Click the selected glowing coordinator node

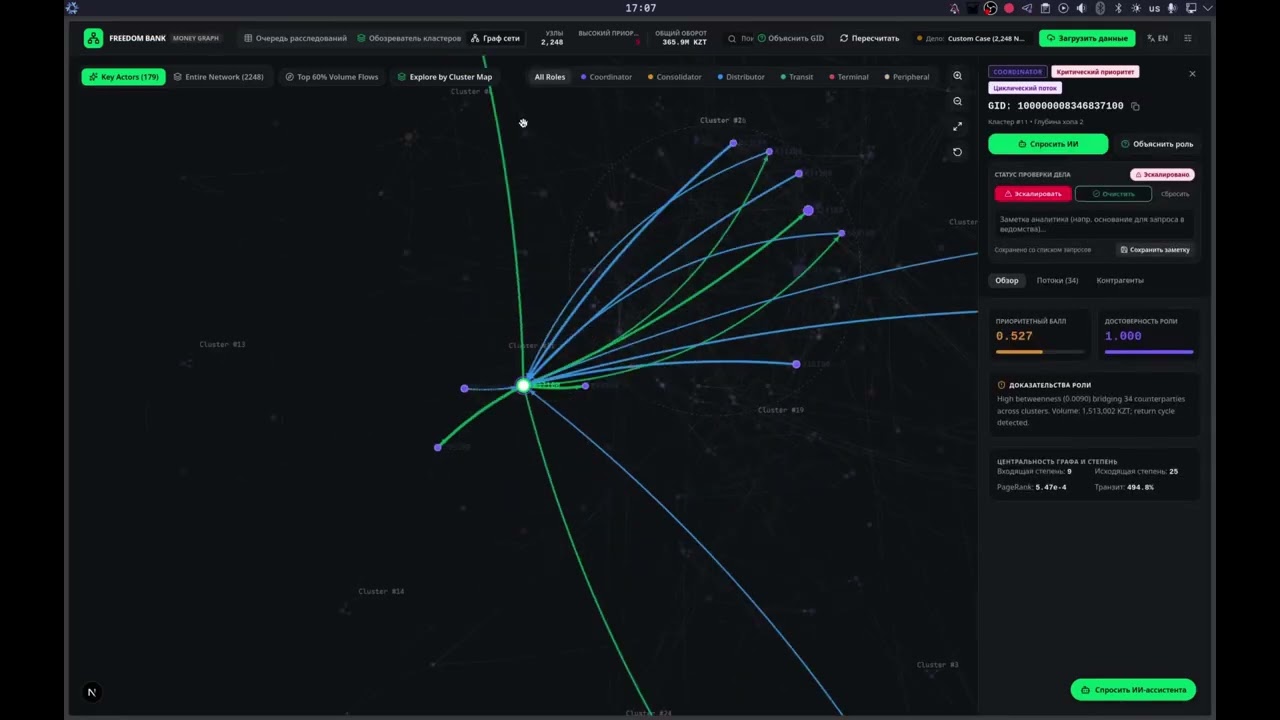[x=523, y=385]
